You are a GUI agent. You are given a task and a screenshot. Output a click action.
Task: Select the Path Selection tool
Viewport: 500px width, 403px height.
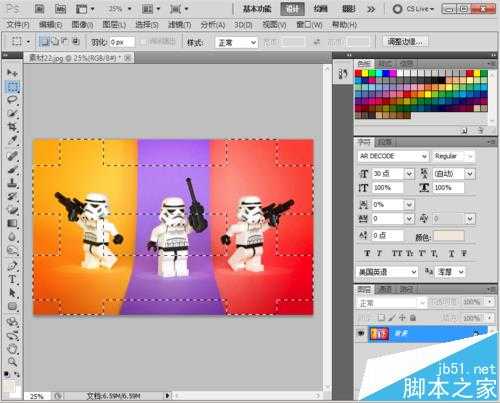point(12,293)
